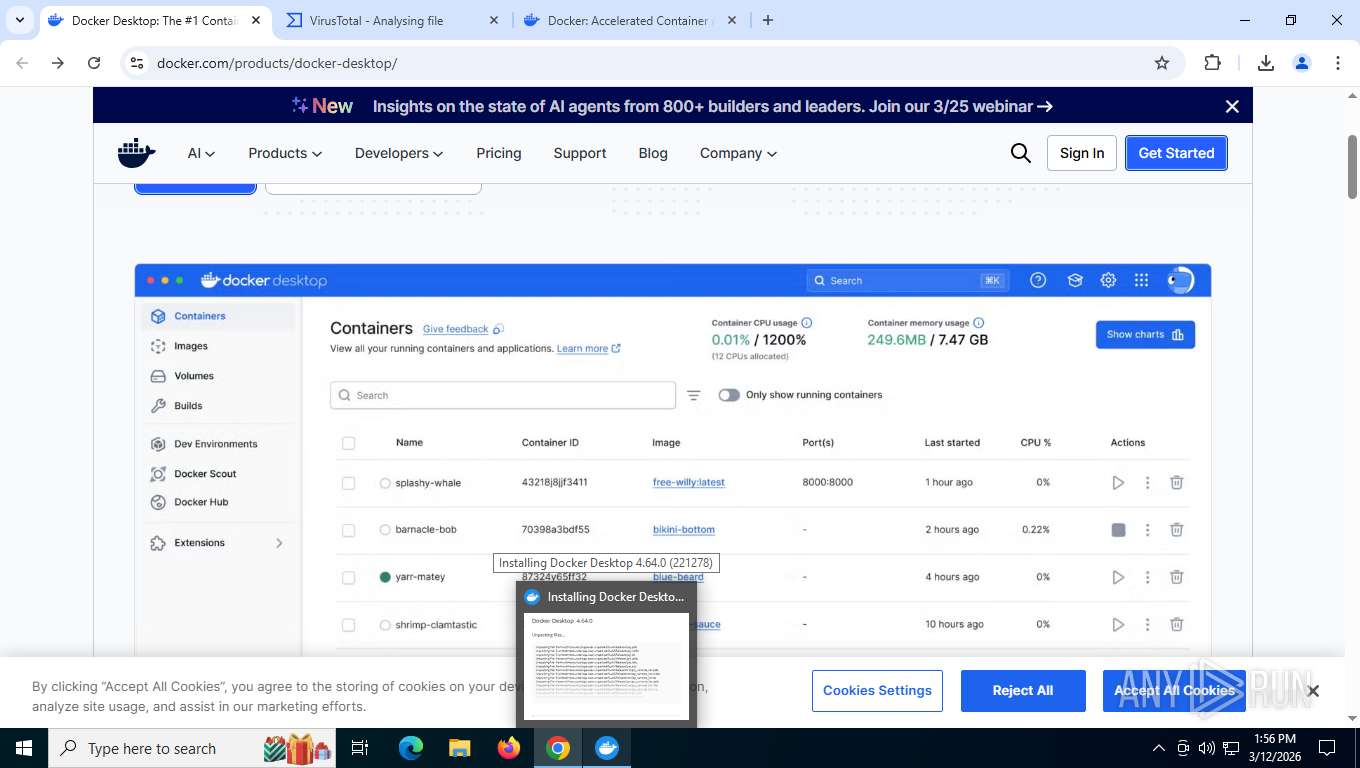
Task: Open the three-dot menu for barnacle-bob row
Action: click(x=1147, y=530)
